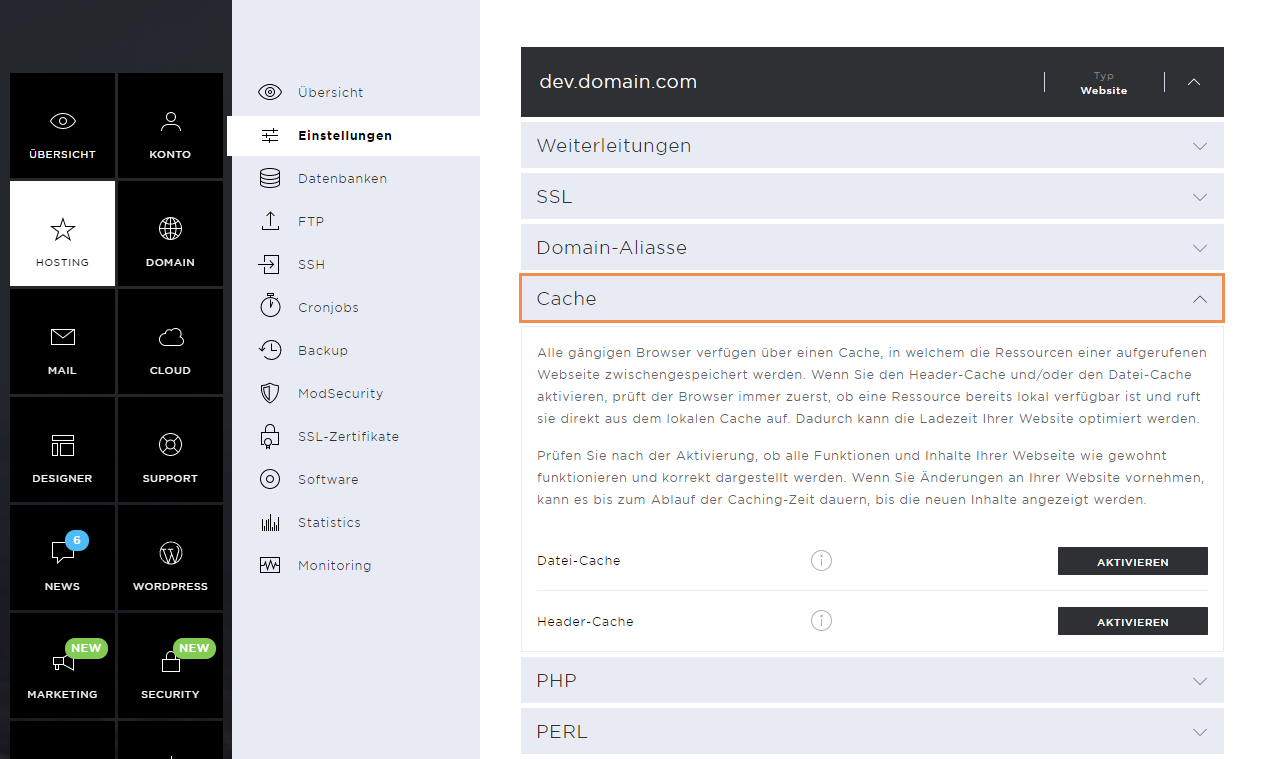Expand the SSL section chevron
This screenshot has width=1265, height=759.
[1200, 197]
